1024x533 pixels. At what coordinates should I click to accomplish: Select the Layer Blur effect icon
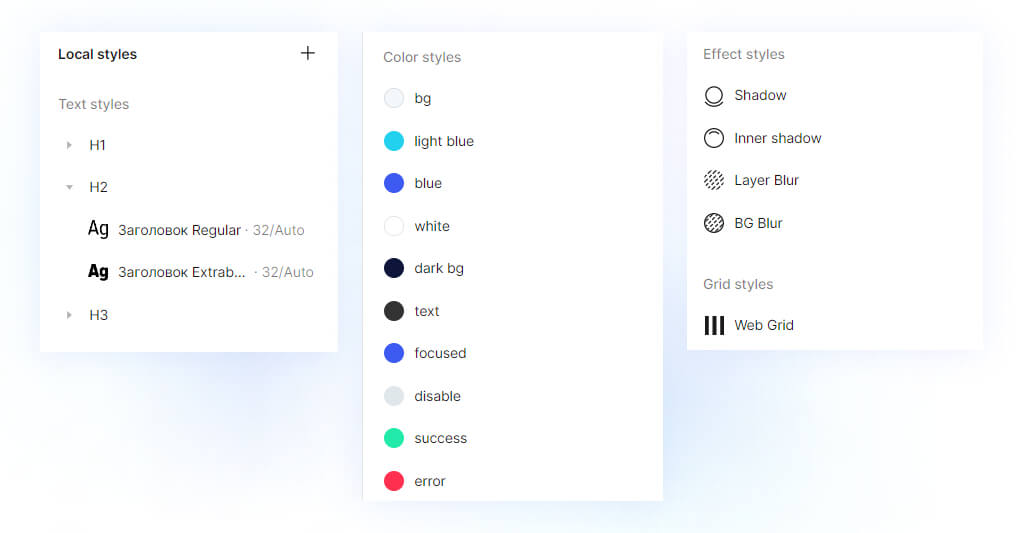pos(714,180)
